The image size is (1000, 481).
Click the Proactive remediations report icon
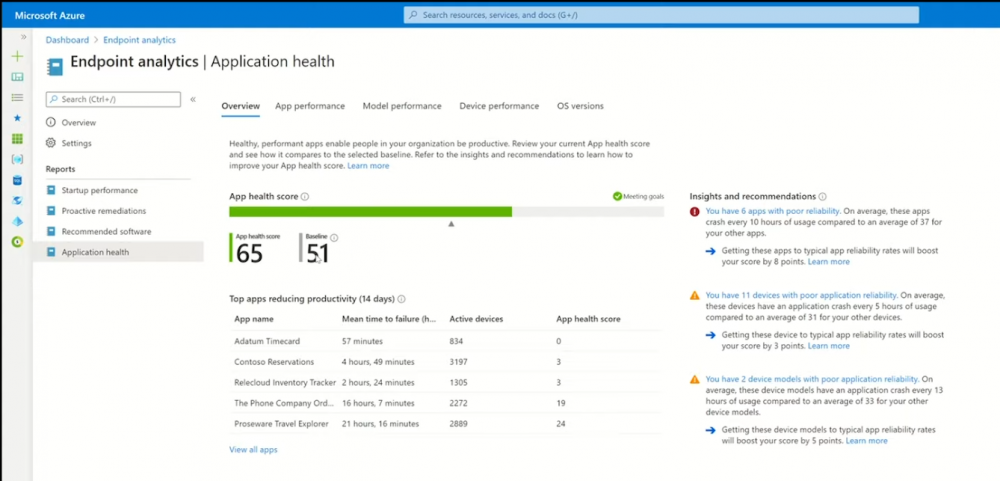click(x=51, y=211)
